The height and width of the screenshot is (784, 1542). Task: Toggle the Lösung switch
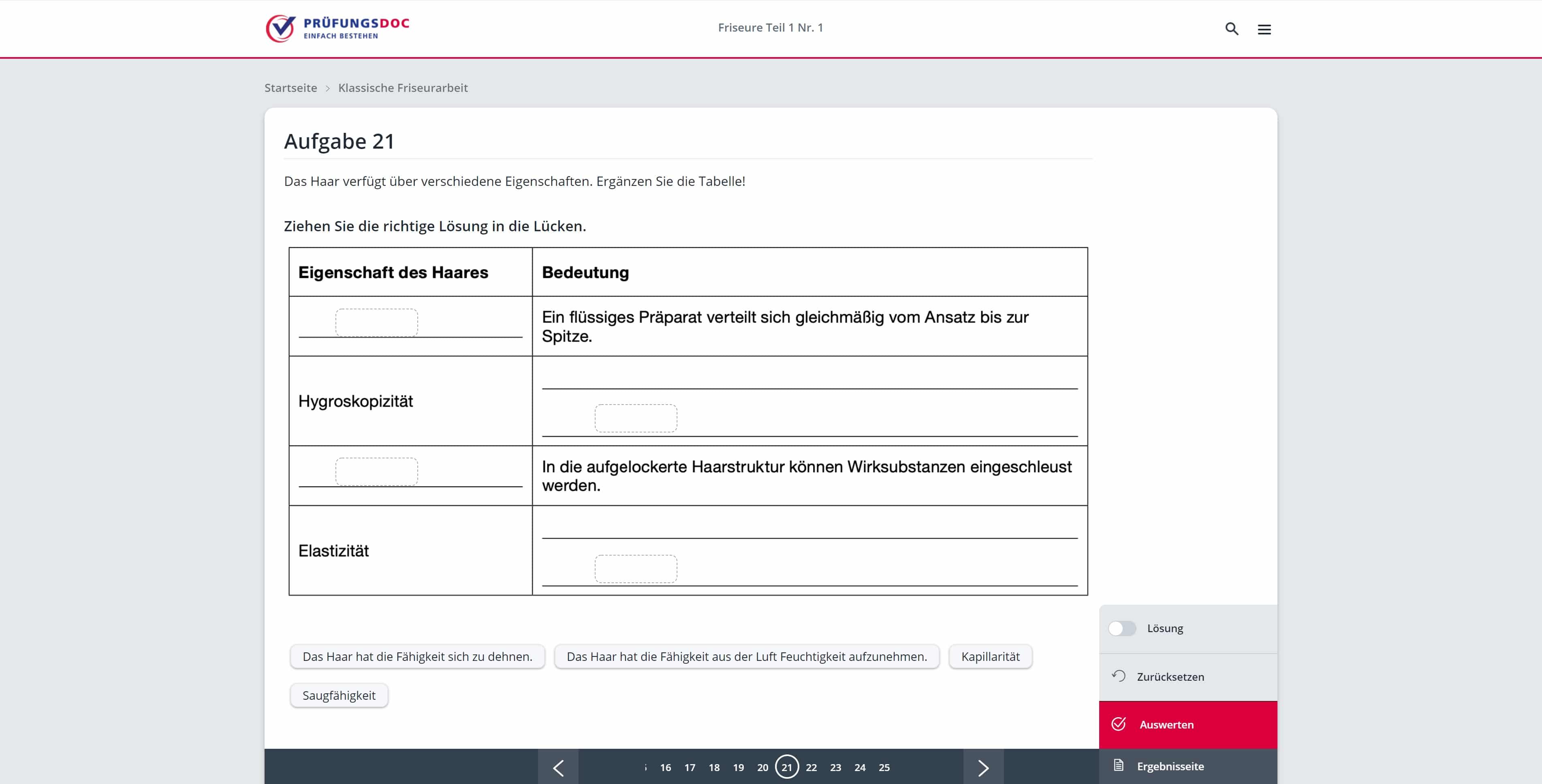pyautogui.click(x=1122, y=628)
